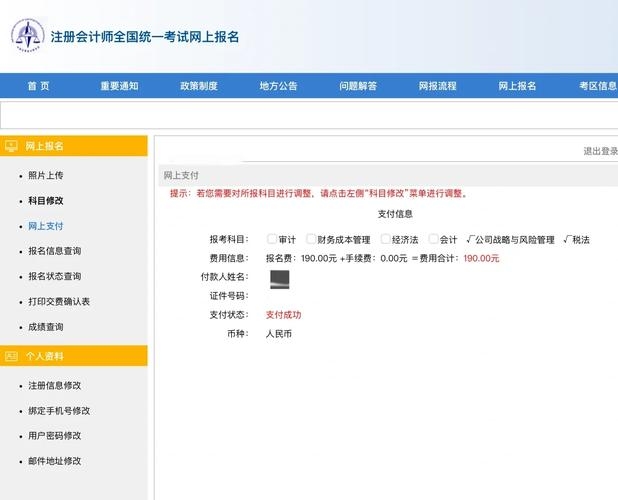Viewport: 618px width, 500px height.
Task: Open the 问题解答 navigation item
Action: coord(358,86)
